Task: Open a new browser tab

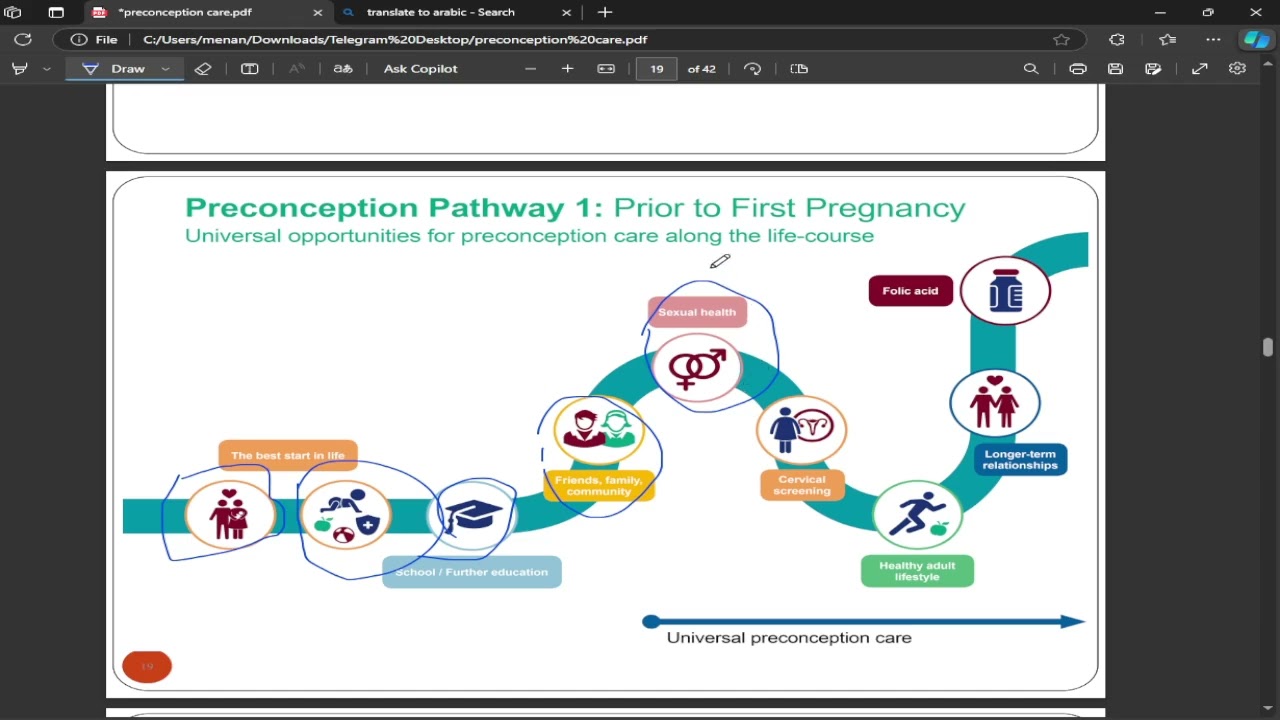Action: tap(604, 12)
